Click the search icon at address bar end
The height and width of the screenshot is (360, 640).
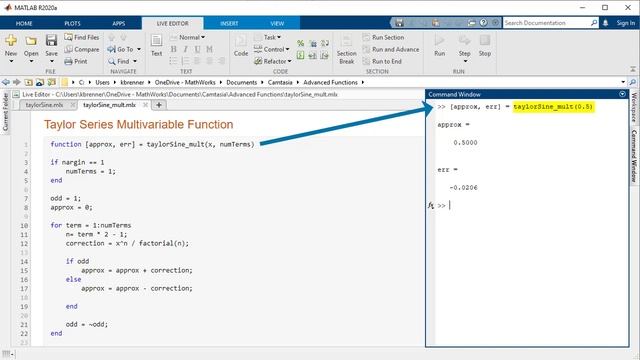pos(633,82)
